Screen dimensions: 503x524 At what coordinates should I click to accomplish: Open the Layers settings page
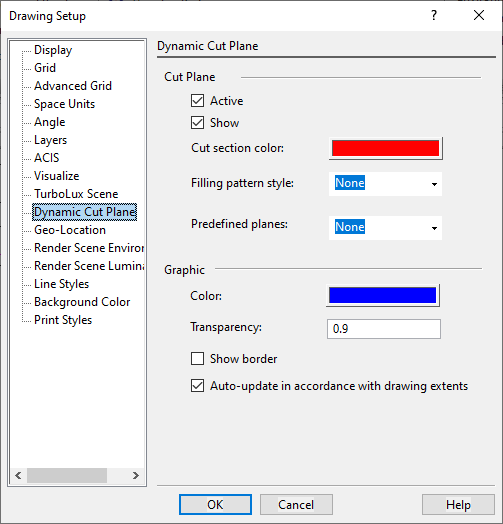pos(50,140)
